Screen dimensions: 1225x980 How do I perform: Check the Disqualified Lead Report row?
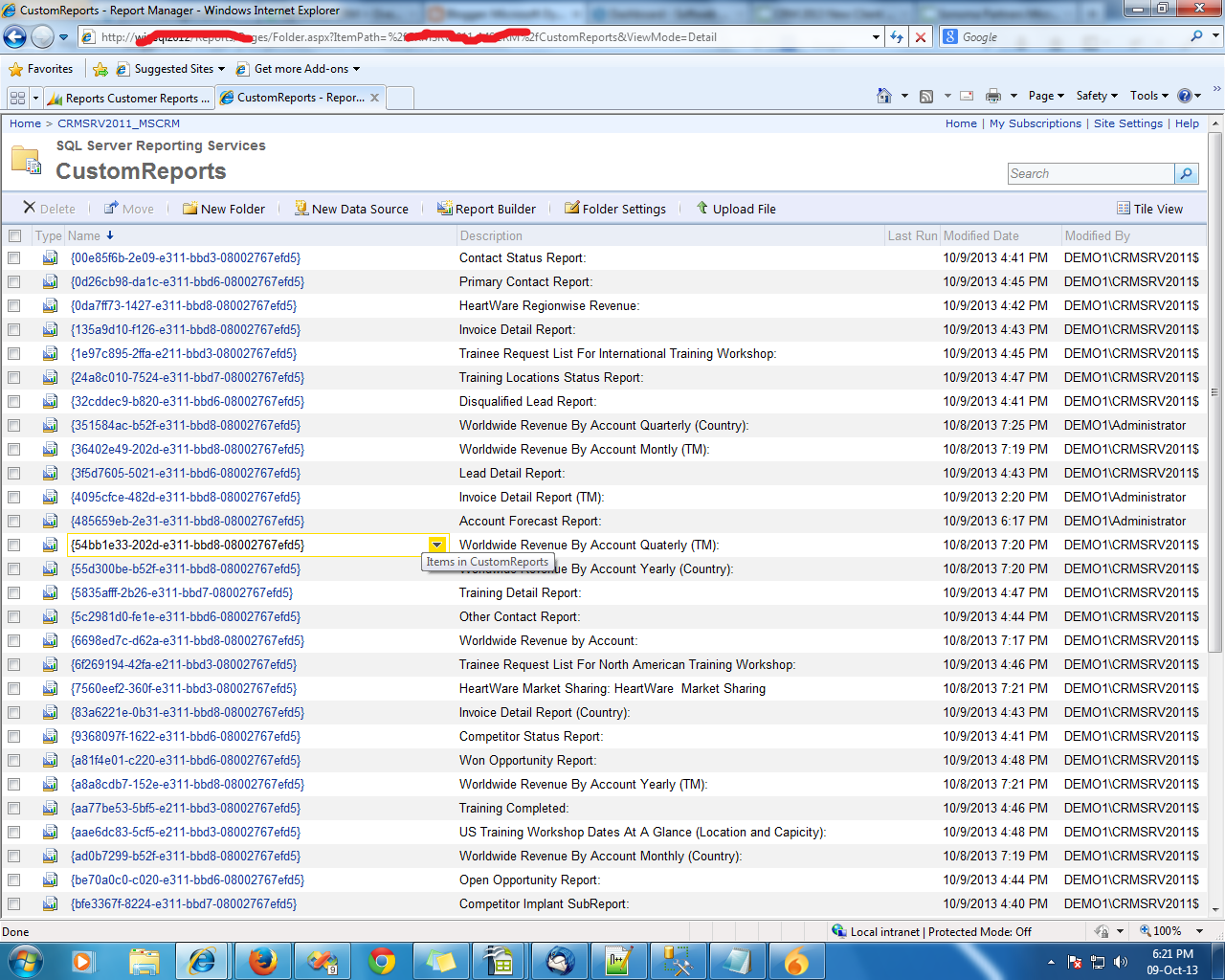15,401
